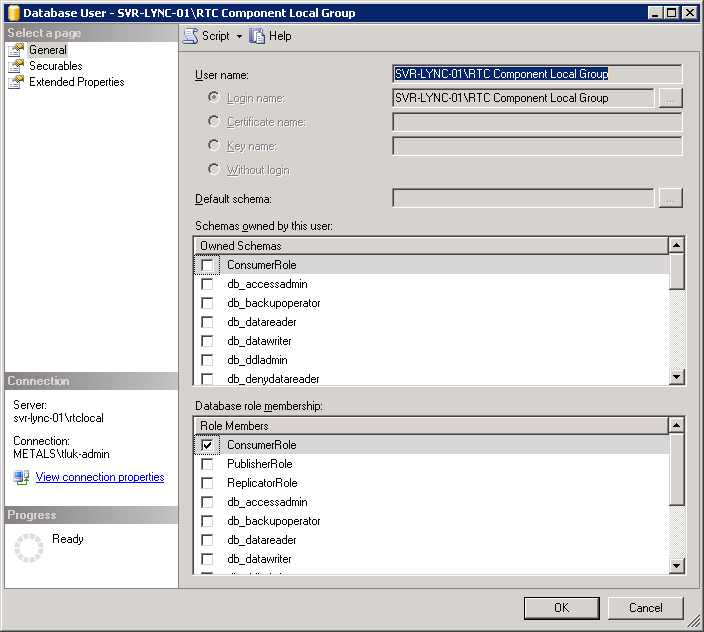The height and width of the screenshot is (632, 704).
Task: Select the Without login radio button
Action: [x=214, y=169]
